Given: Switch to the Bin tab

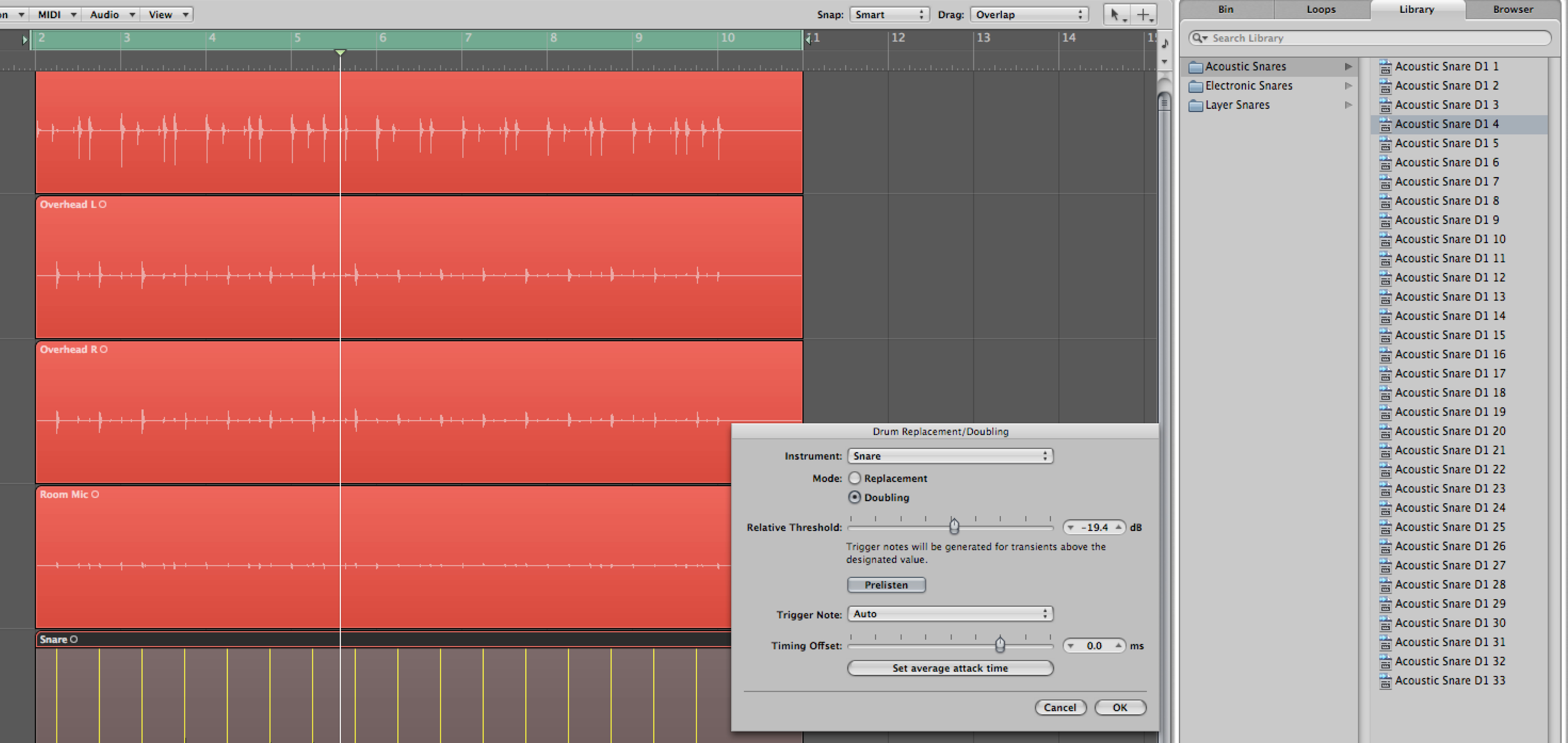Looking at the screenshot, I should [x=1226, y=9].
